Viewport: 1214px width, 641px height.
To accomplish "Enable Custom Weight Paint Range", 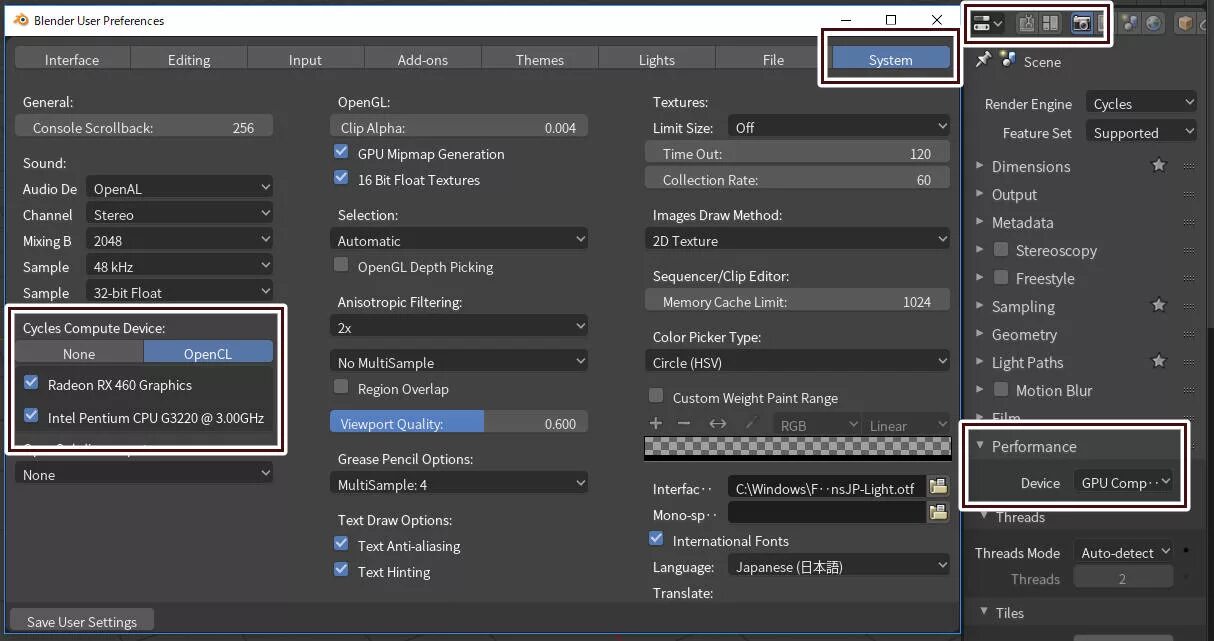I will tap(656, 397).
